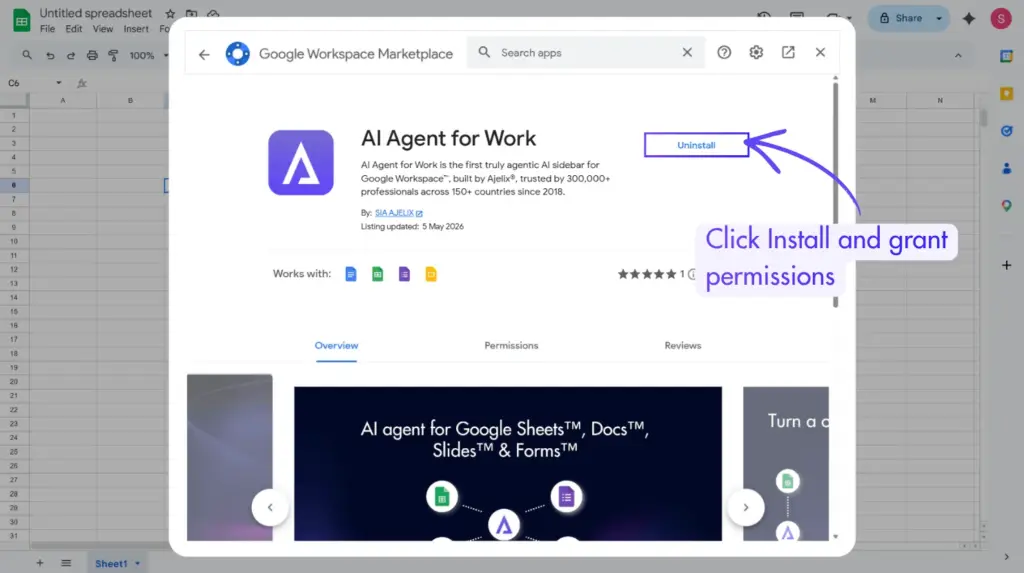Open the Sheets home icon

(x=21, y=20)
